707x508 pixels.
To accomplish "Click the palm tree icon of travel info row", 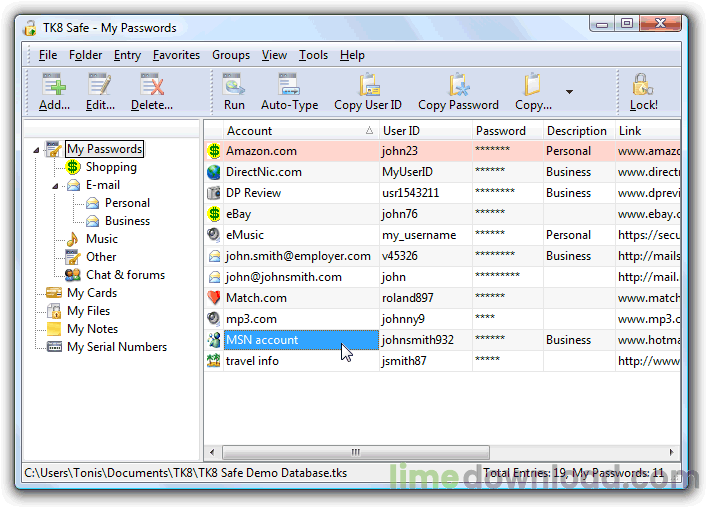I will (x=214, y=361).
